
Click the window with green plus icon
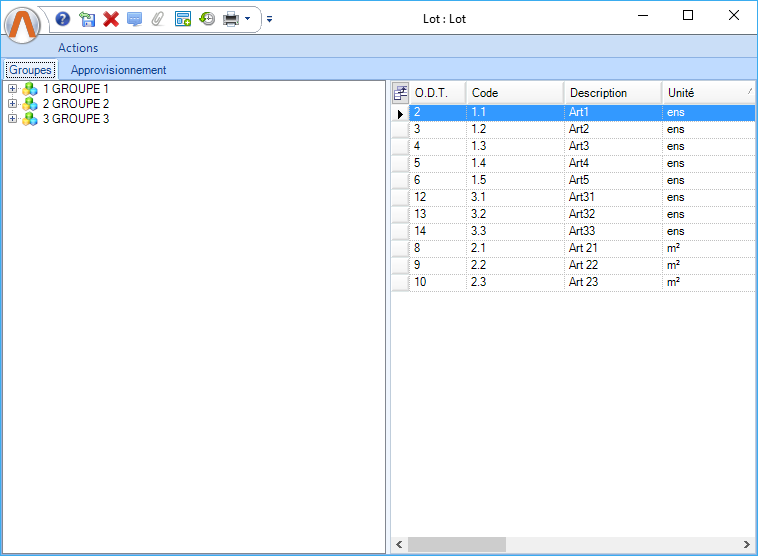tap(183, 19)
